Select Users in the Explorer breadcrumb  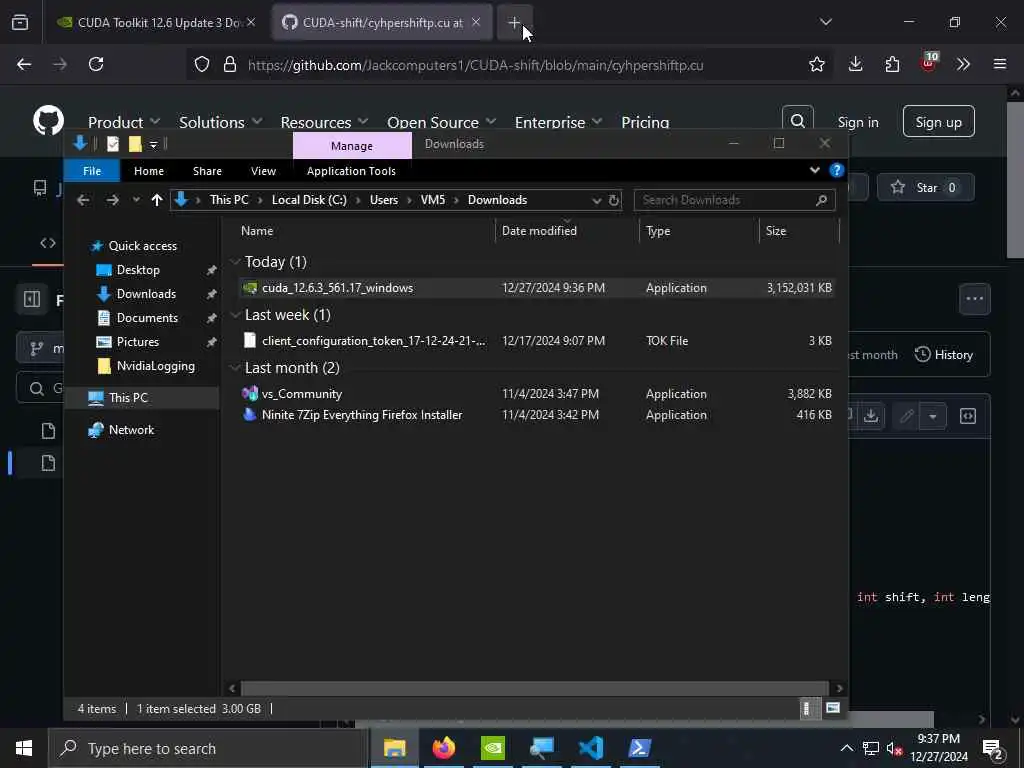pyautogui.click(x=384, y=200)
